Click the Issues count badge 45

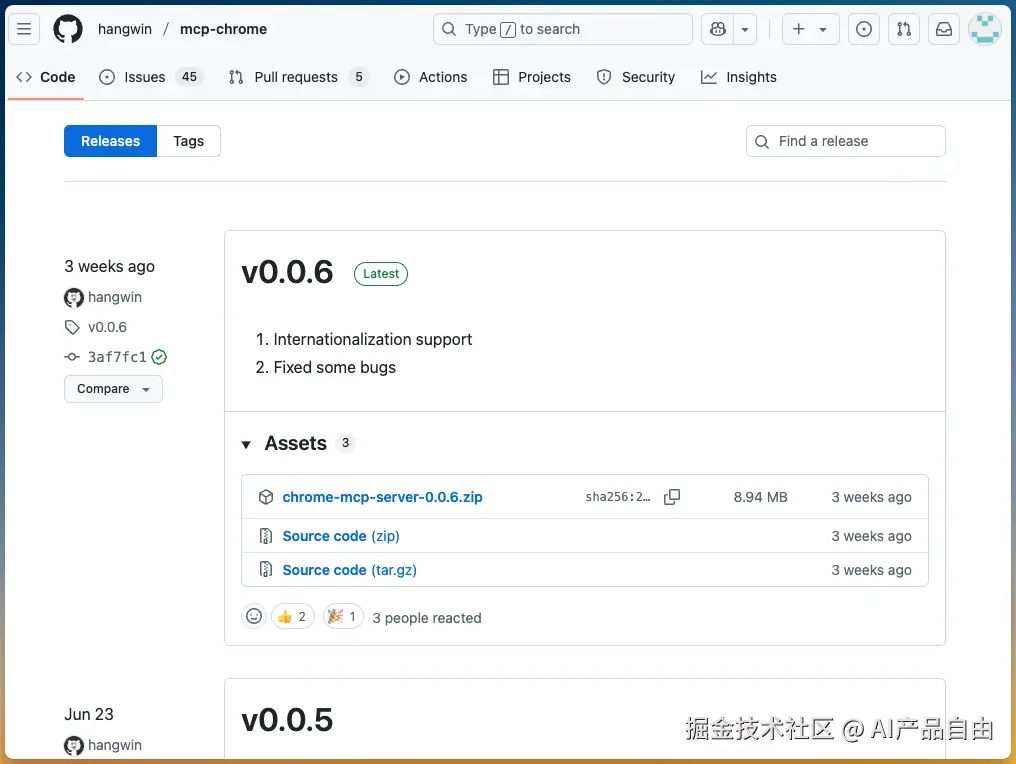tap(189, 77)
